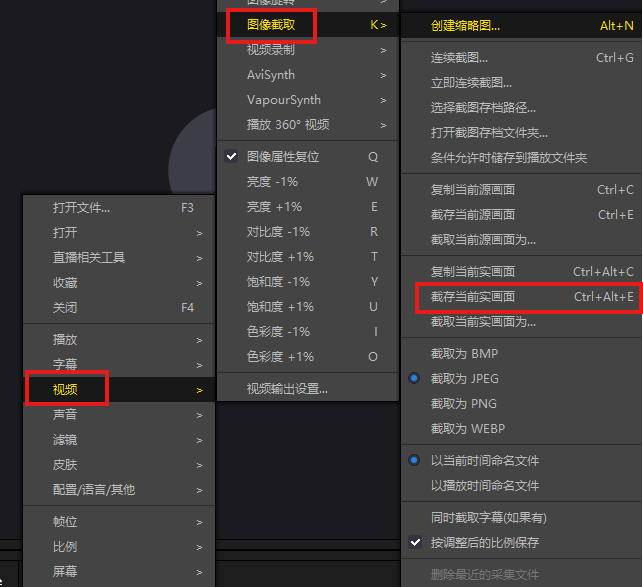The height and width of the screenshot is (587, 643).
Task: Toggle 图像属性复位 checkmark
Action: pyautogui.click(x=308, y=157)
